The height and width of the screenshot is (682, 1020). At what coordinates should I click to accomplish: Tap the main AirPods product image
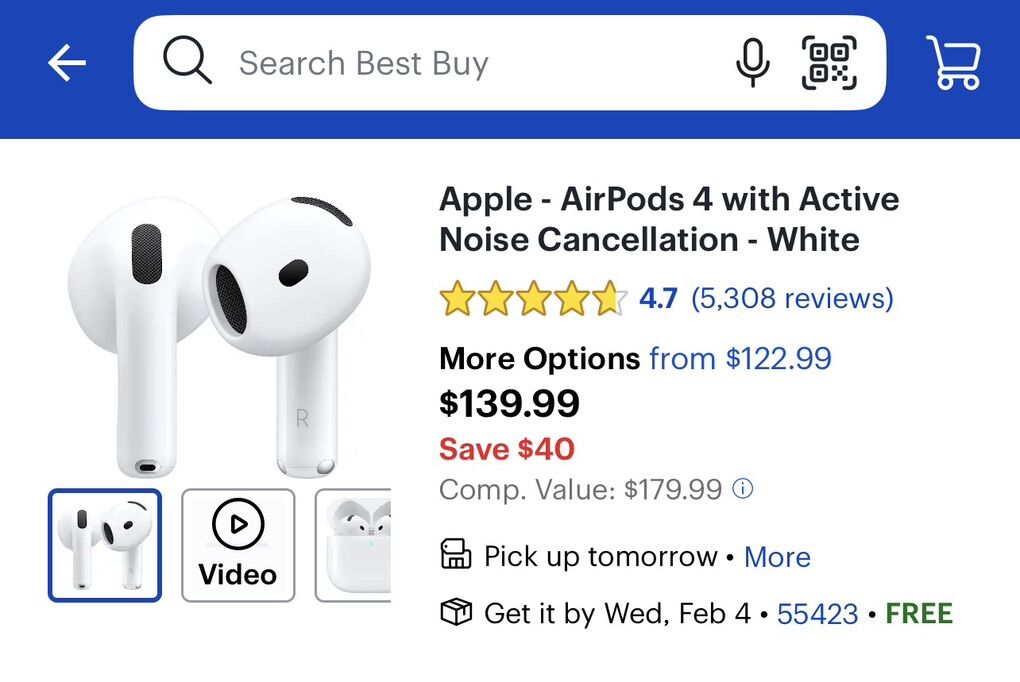tap(218, 335)
